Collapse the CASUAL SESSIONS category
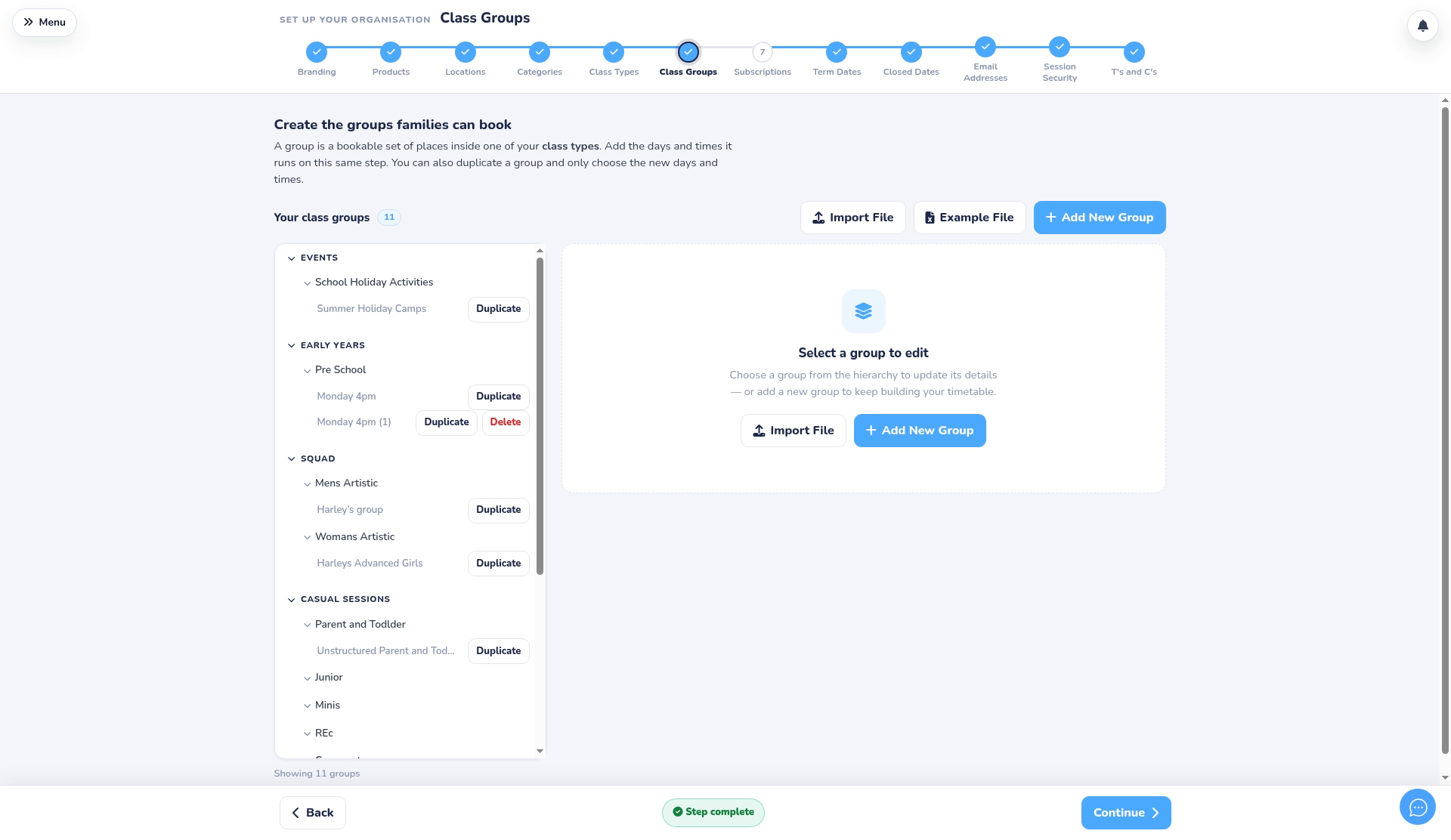Viewport: 1451px width, 840px height. [291, 600]
